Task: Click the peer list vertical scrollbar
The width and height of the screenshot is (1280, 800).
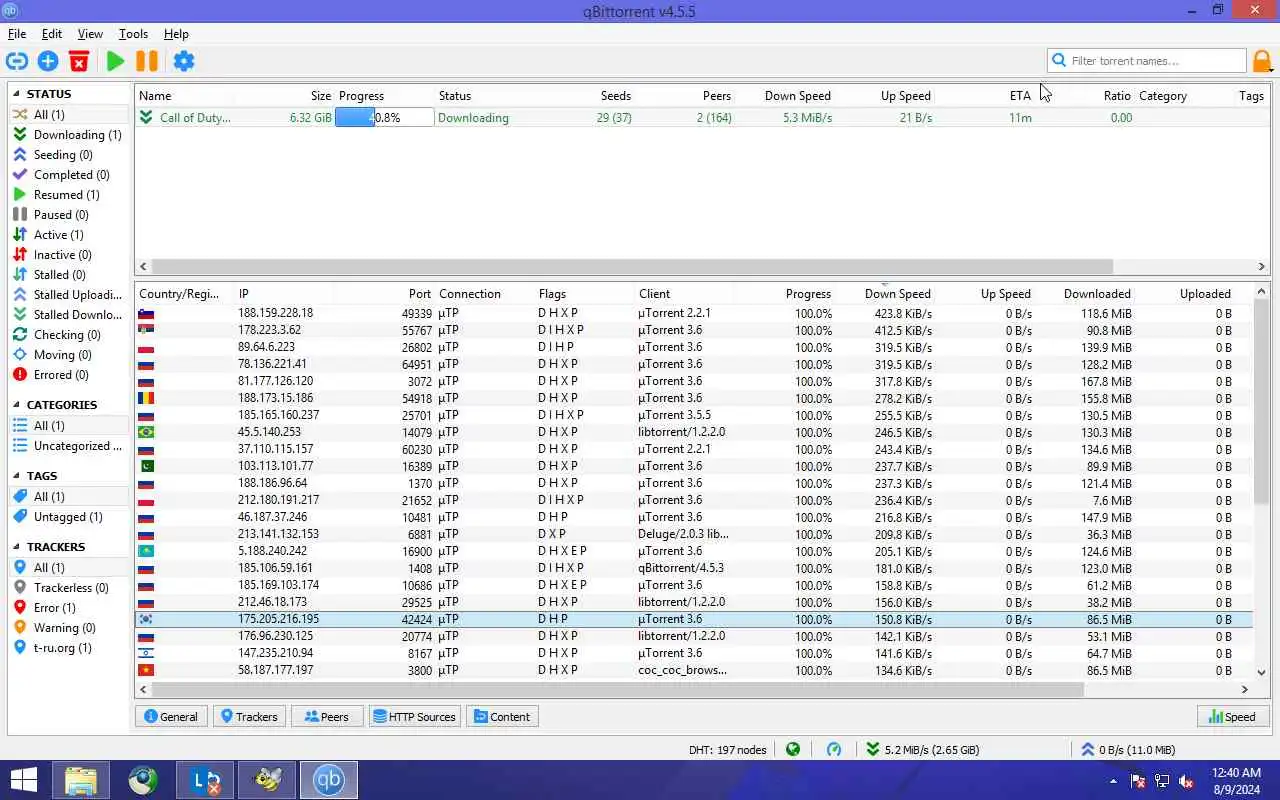Action: (x=1262, y=402)
